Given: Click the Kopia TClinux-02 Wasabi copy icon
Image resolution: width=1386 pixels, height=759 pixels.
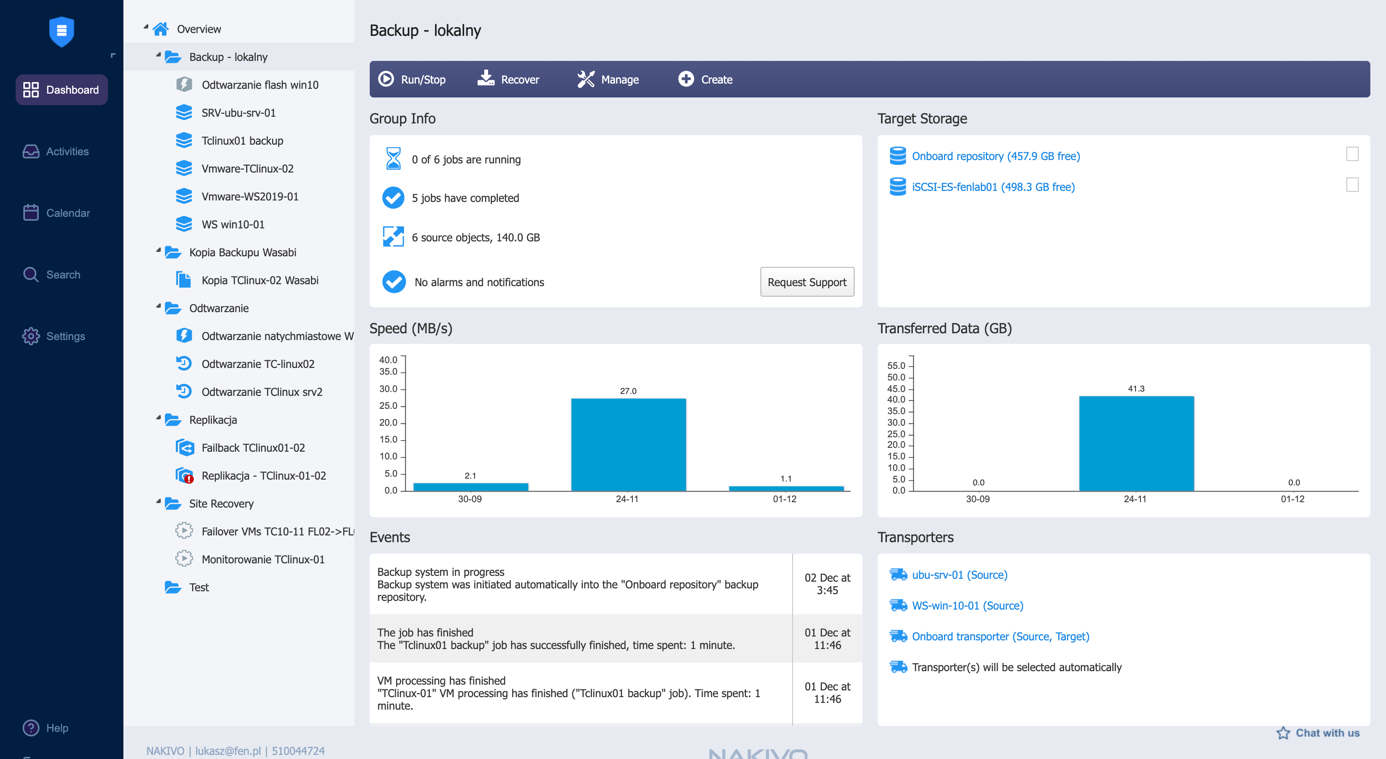Looking at the screenshot, I should (184, 280).
